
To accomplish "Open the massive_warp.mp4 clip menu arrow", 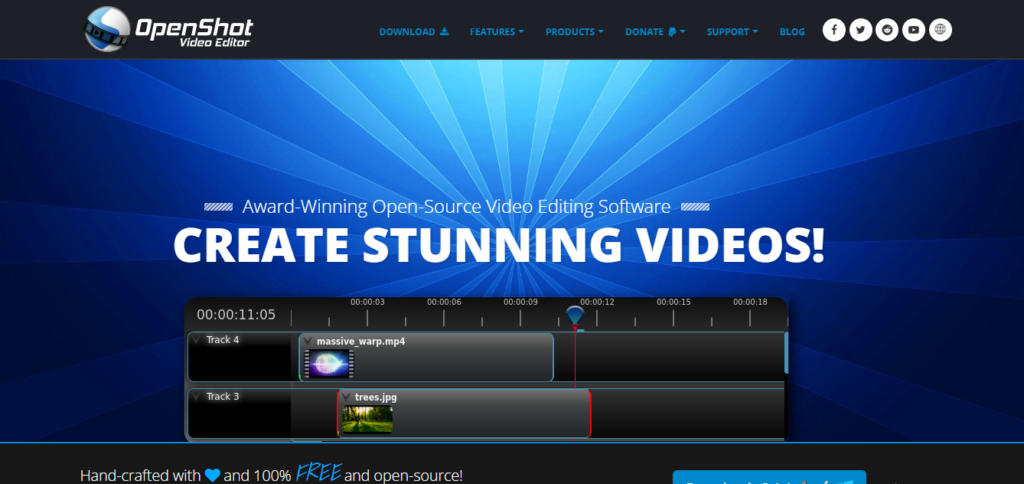I will (307, 341).
